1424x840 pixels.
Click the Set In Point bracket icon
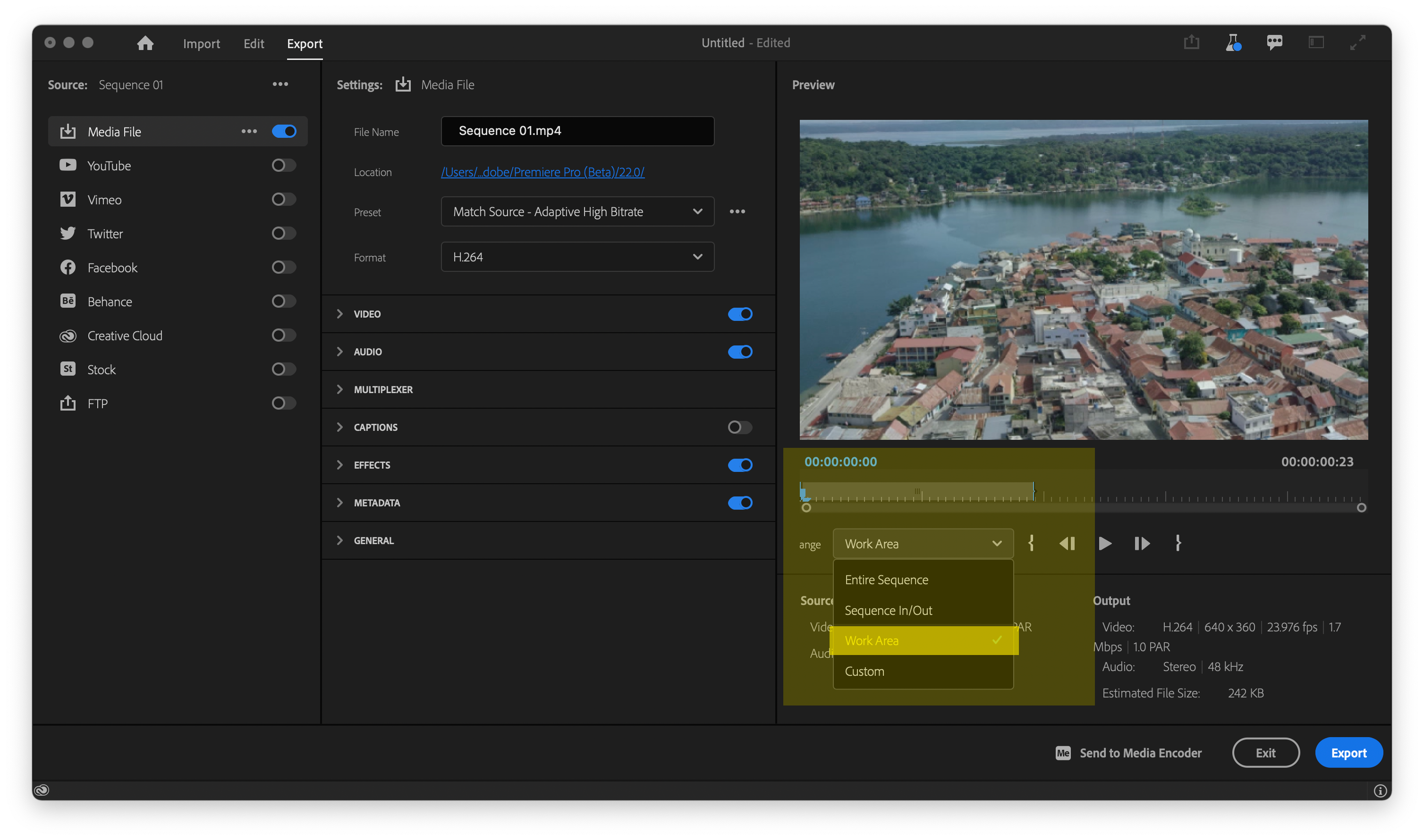point(1031,543)
